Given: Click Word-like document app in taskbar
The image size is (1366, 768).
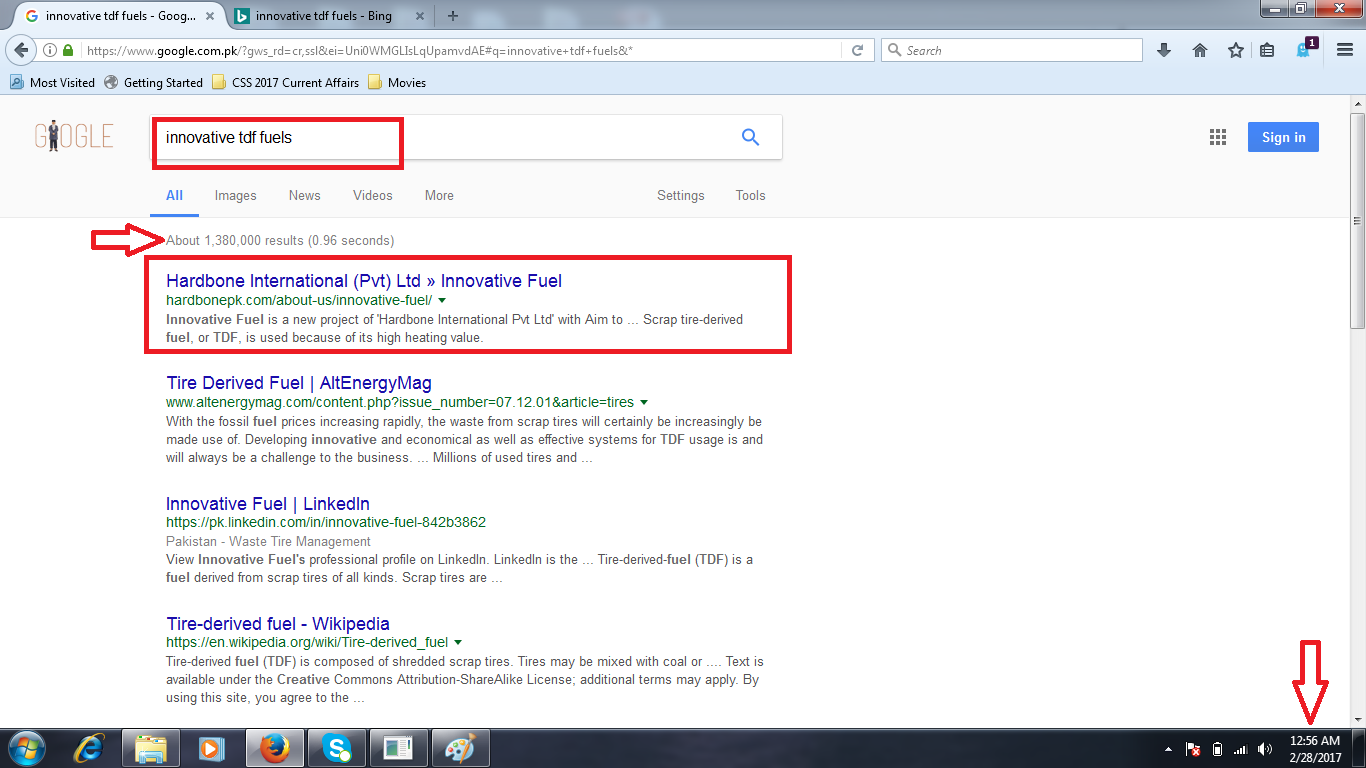Looking at the screenshot, I should 397,748.
